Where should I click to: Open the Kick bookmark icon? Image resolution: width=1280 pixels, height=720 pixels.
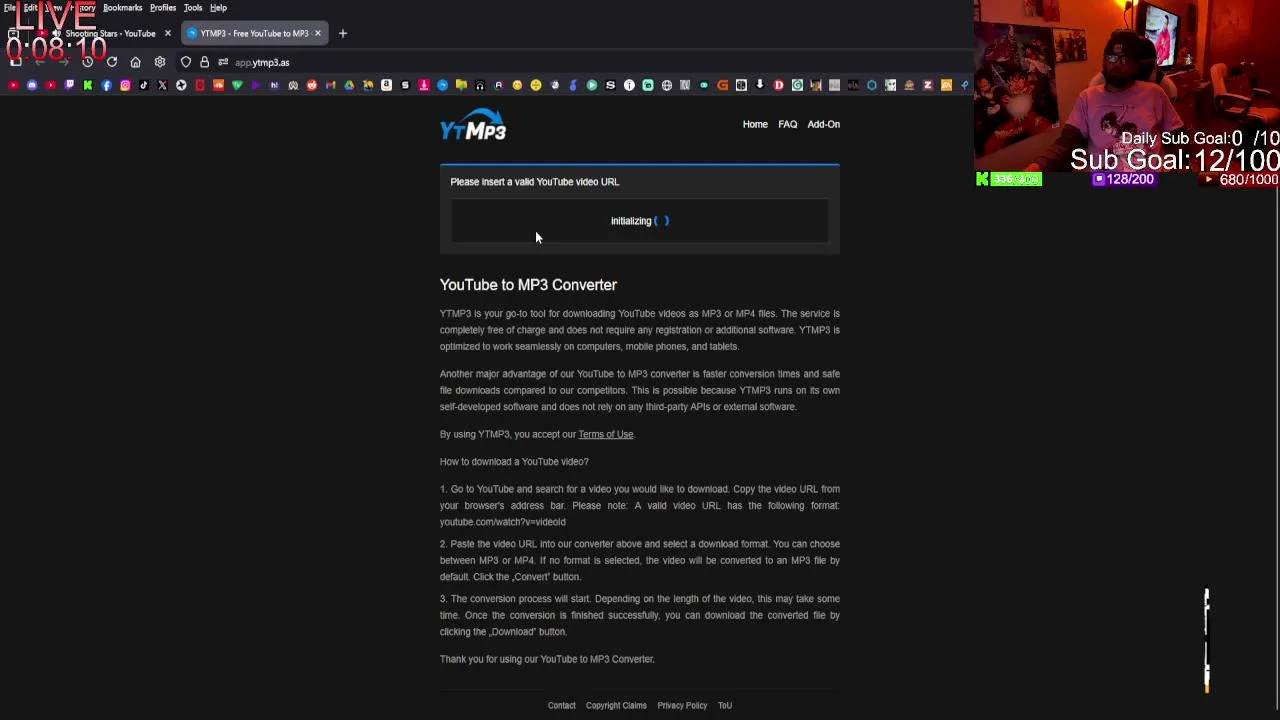(88, 85)
